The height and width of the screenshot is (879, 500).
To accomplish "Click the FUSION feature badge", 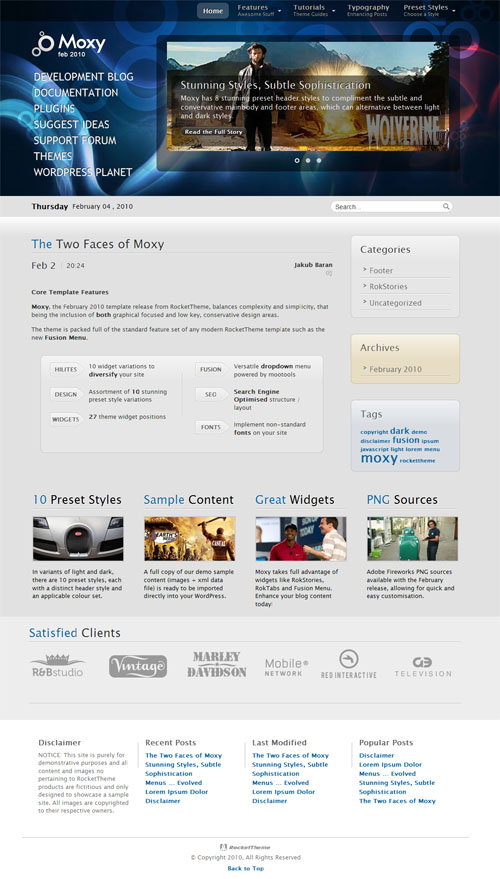I will click(x=211, y=369).
